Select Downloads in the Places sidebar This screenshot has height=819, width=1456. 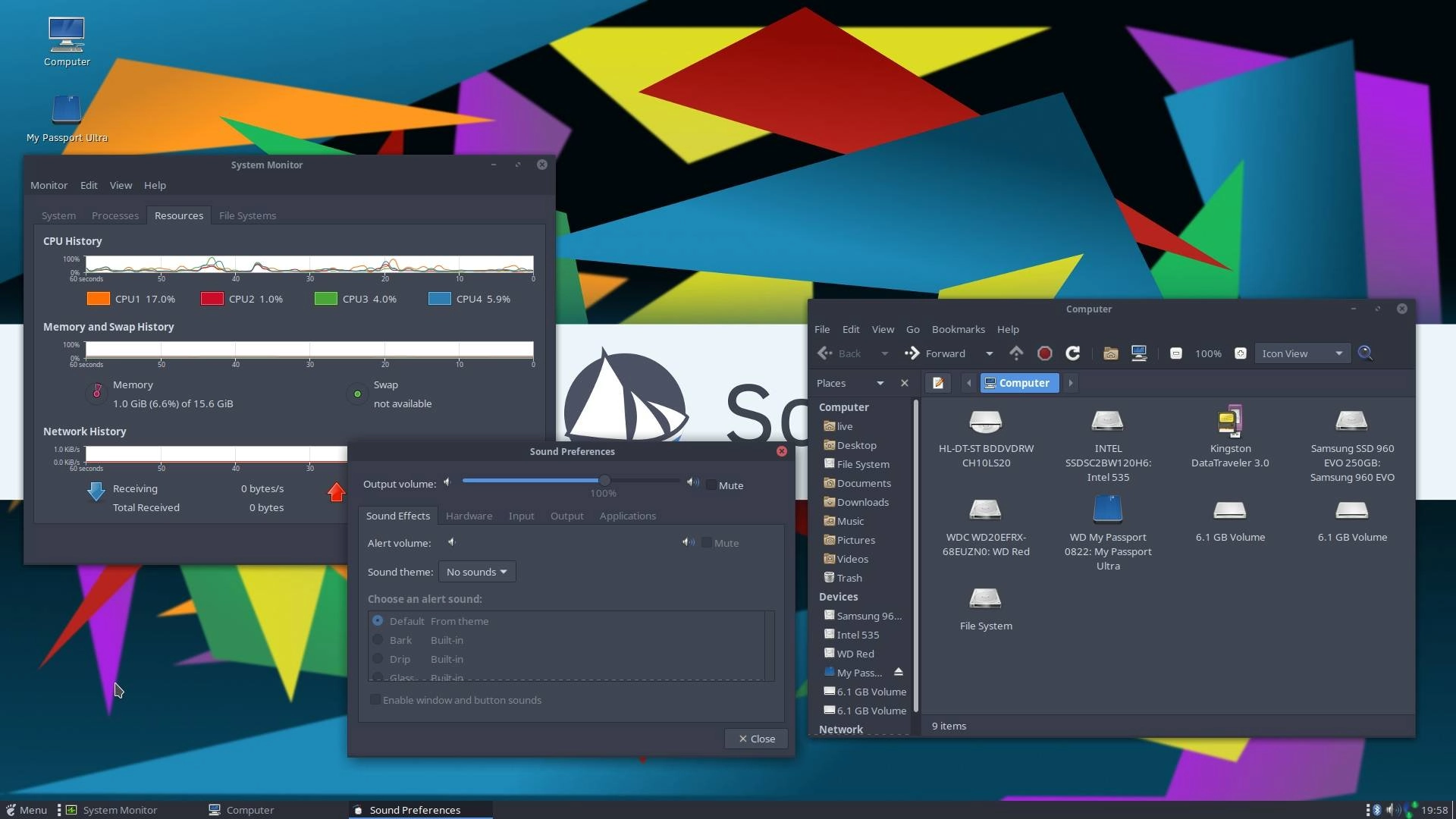coord(862,502)
